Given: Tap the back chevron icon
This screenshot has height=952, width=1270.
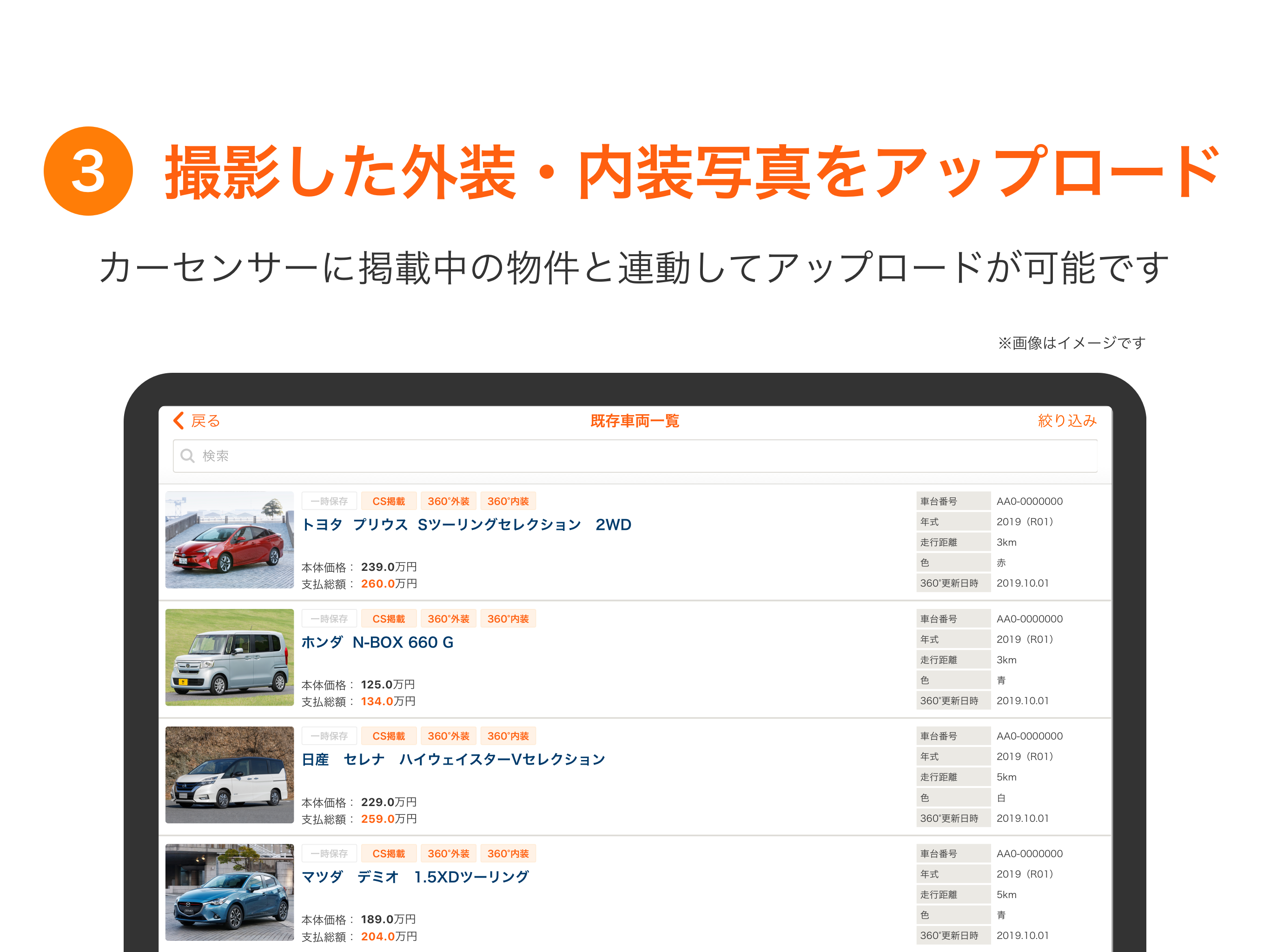Looking at the screenshot, I should pyautogui.click(x=179, y=421).
